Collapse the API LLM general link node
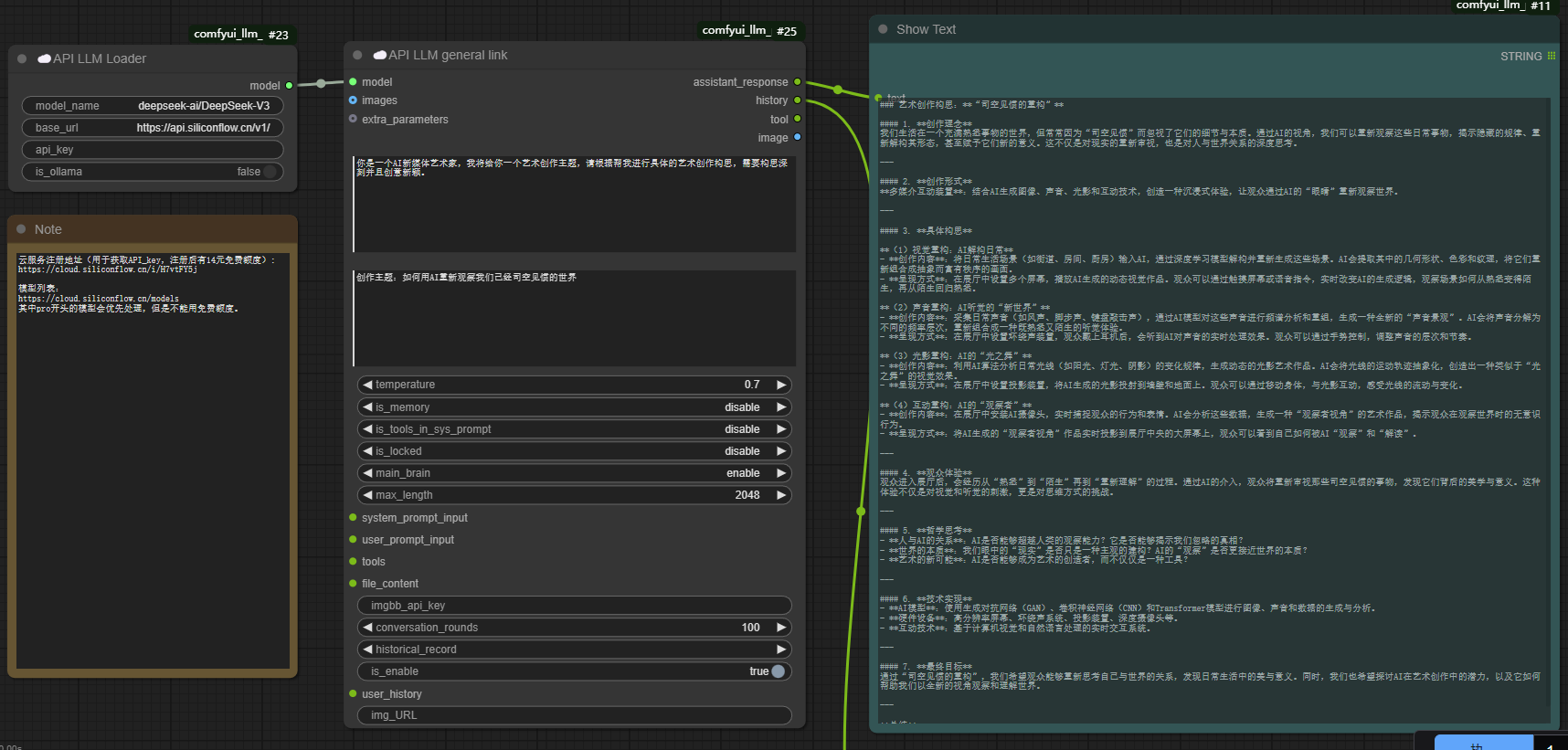This screenshot has height=750, width=1568. 357,55
